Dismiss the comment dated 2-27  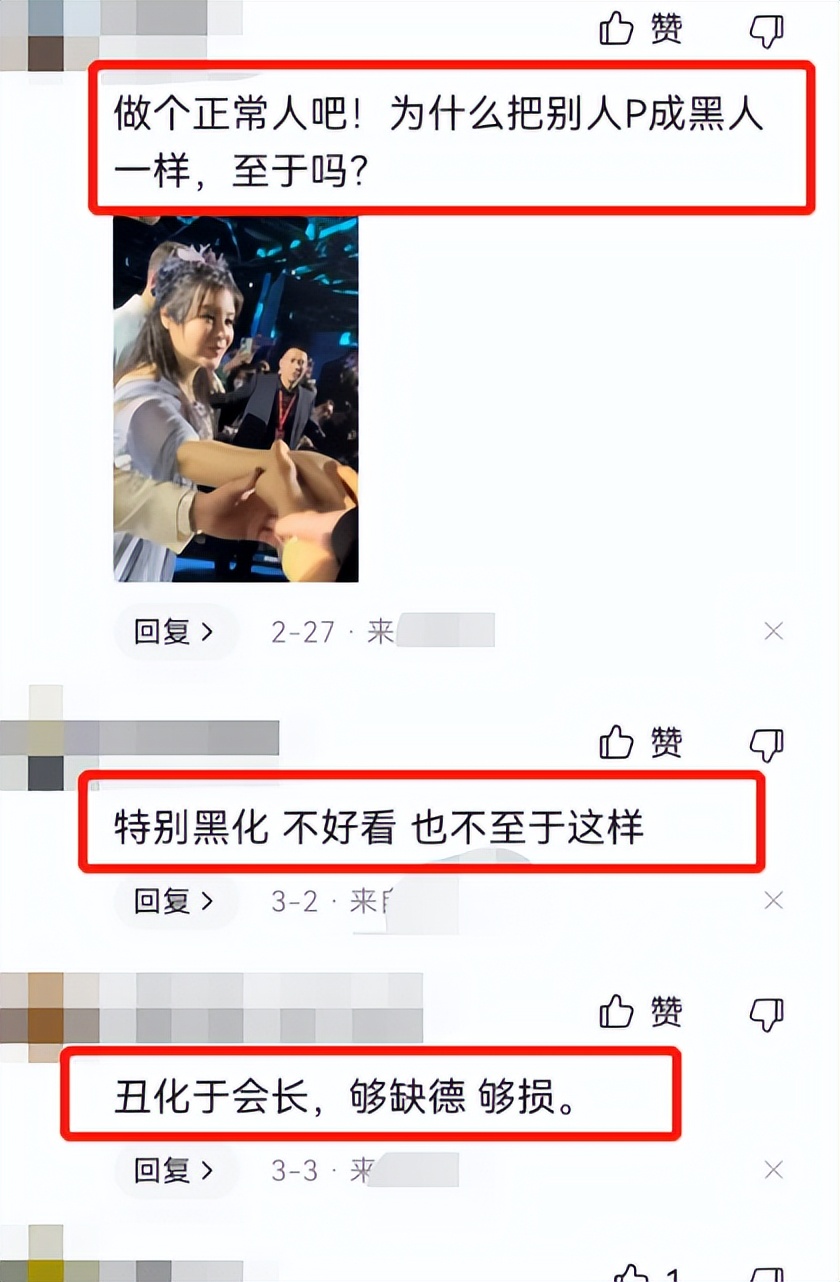(773, 631)
